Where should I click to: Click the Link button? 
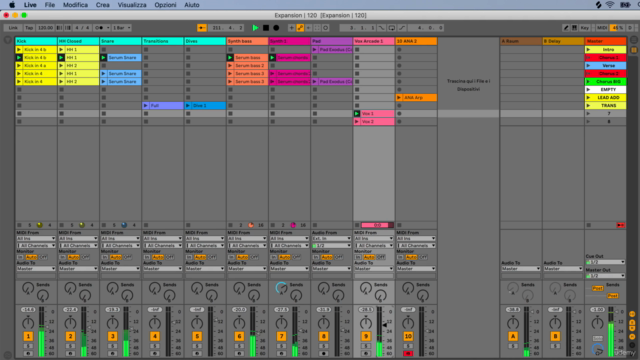pyautogui.click(x=13, y=28)
